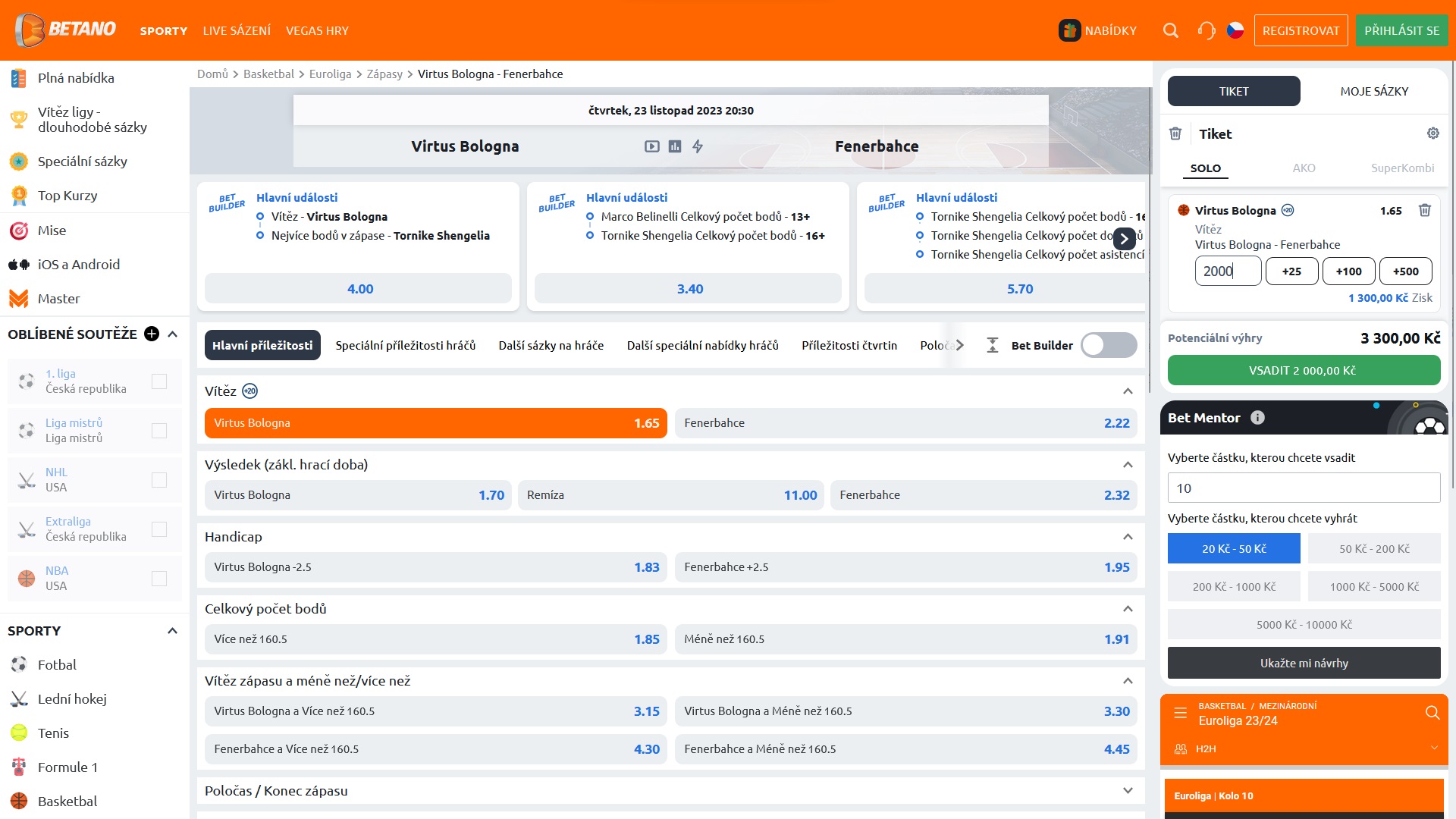Click Ukažte mi návrhy button

coord(1304,663)
